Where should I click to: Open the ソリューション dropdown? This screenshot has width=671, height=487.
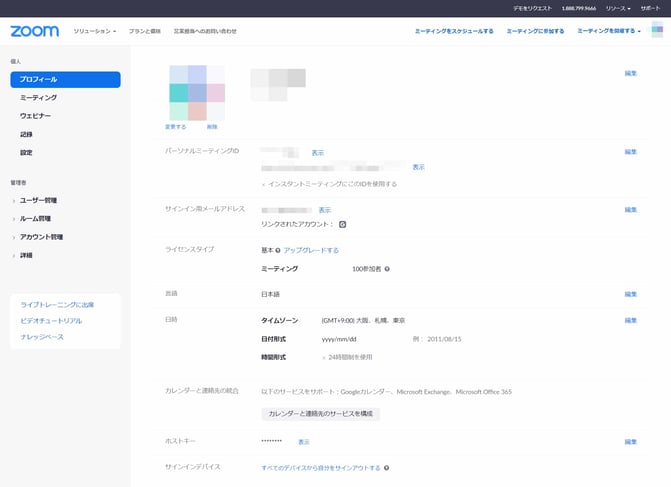coord(95,31)
